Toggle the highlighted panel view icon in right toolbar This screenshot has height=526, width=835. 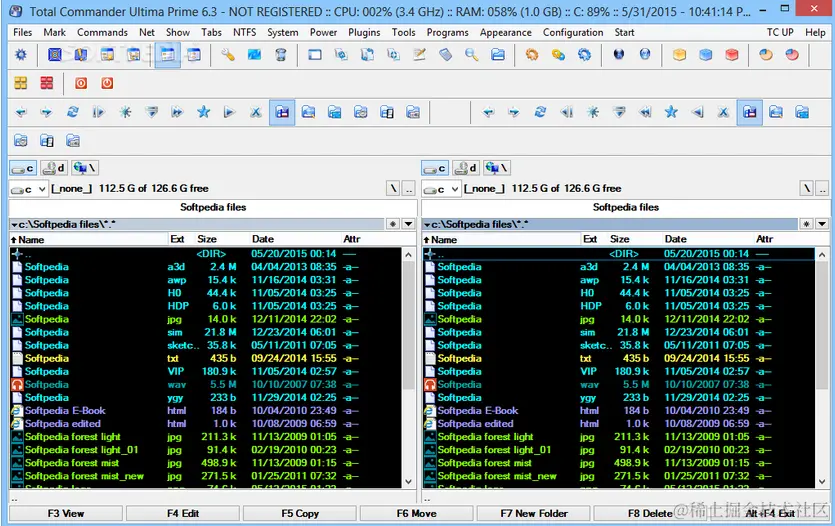point(750,112)
